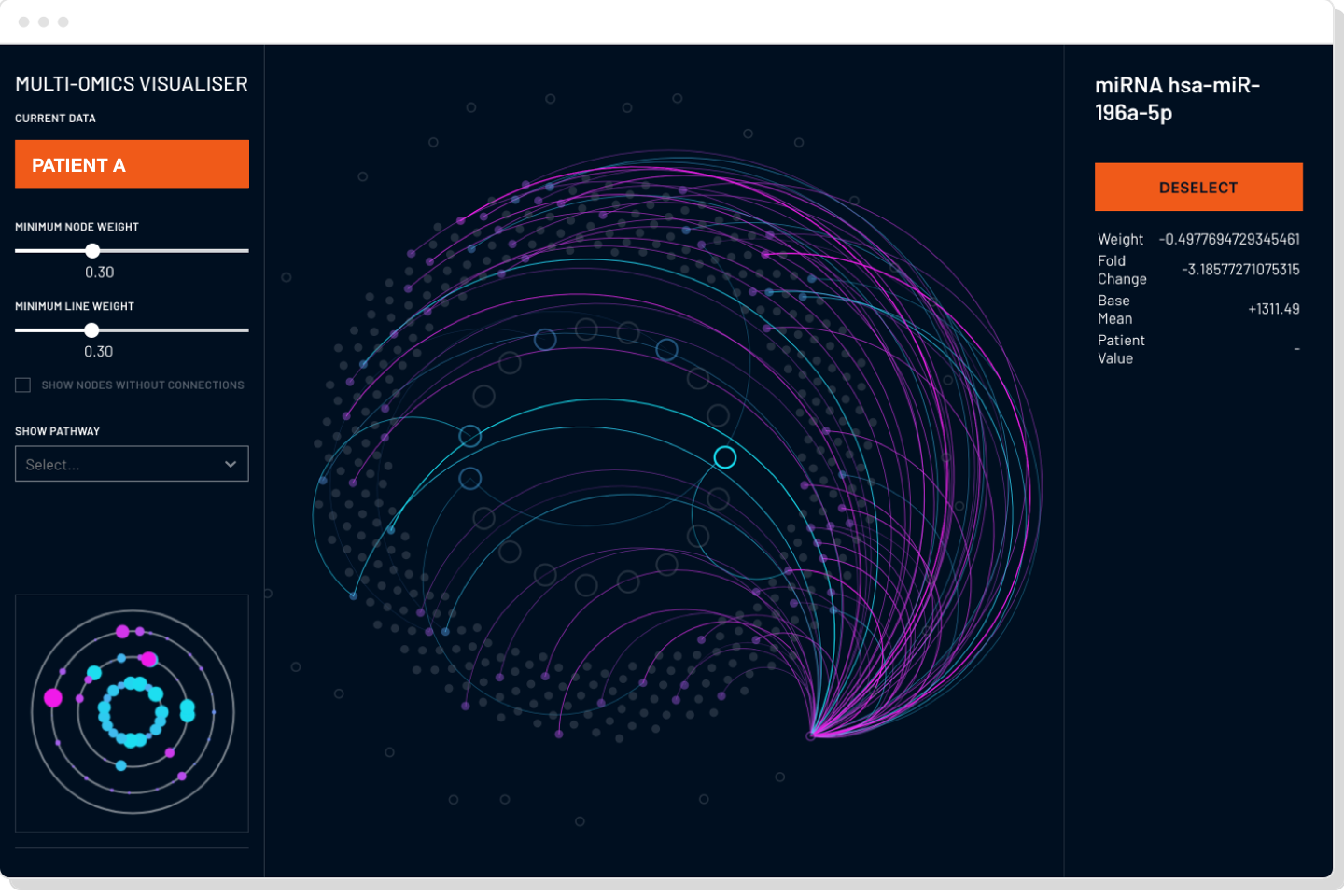Click the Minimum Line Weight slider handle
This screenshot has height=896, width=1344.
coord(91,330)
